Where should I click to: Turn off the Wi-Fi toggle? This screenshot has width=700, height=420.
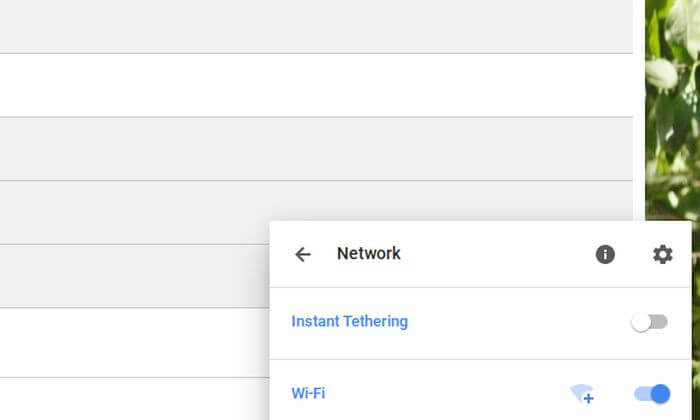[x=652, y=394]
